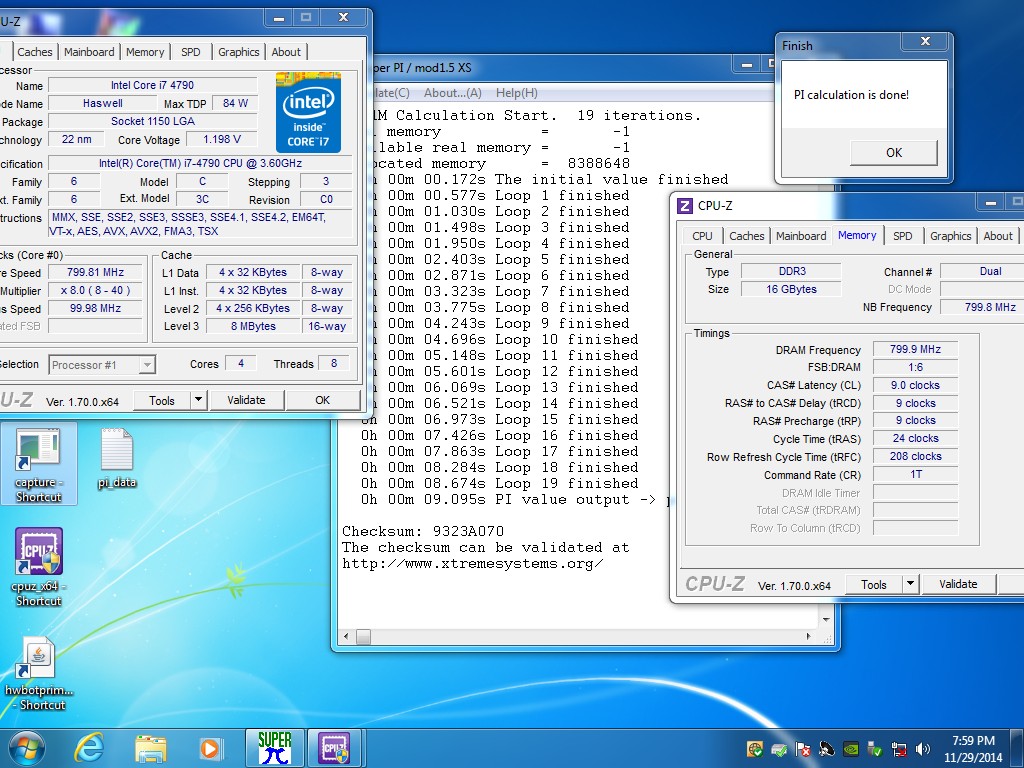
Task: Click the Intel Core i7 logo
Action: (x=308, y=112)
